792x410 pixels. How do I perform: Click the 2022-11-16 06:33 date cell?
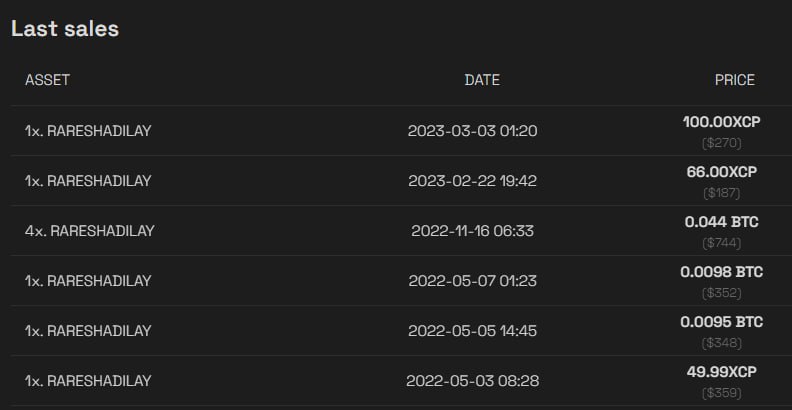472,231
